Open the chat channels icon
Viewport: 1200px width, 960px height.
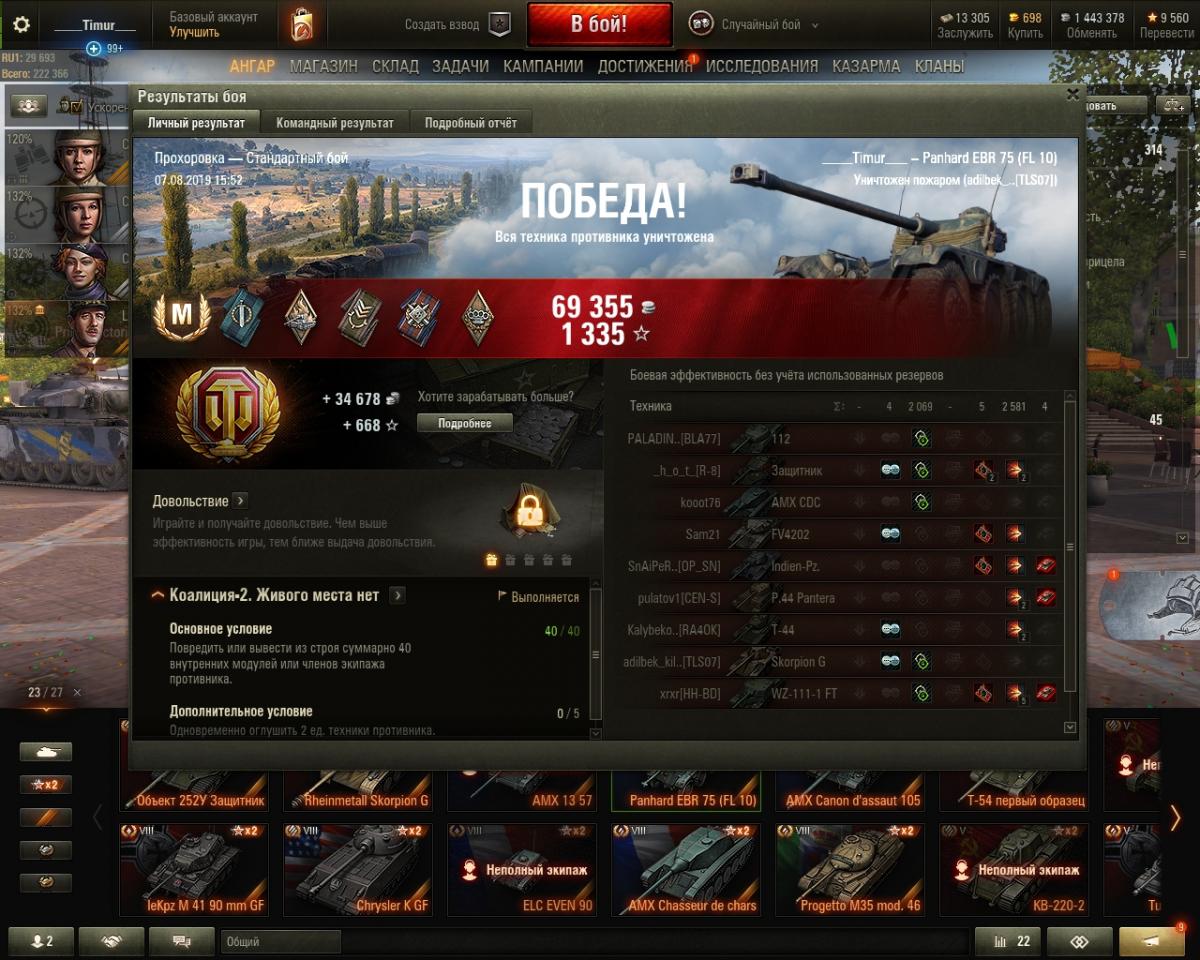pyautogui.click(x=182, y=941)
